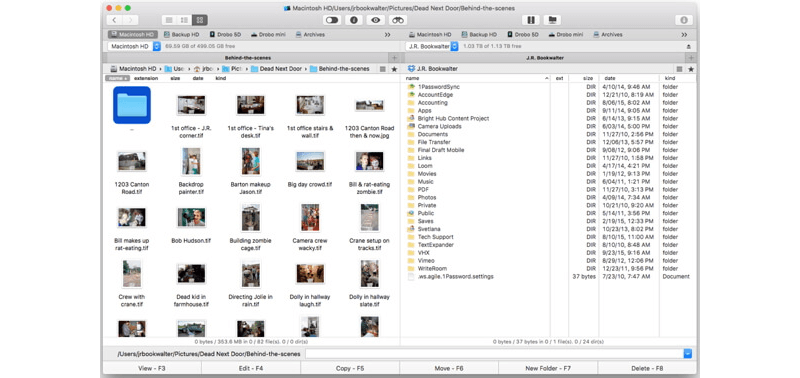Open left pane favorites star

[394, 69]
